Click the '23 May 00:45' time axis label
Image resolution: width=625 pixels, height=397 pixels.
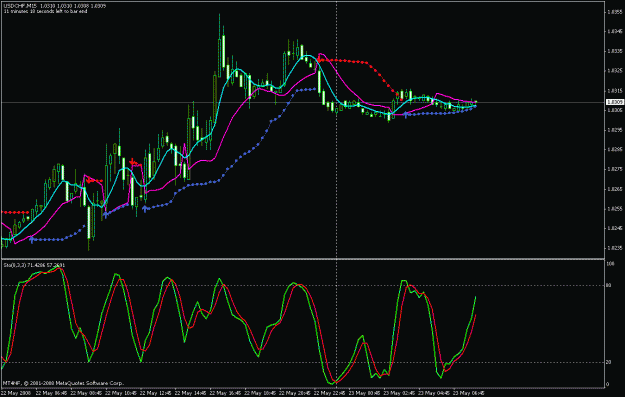[x=364, y=393]
